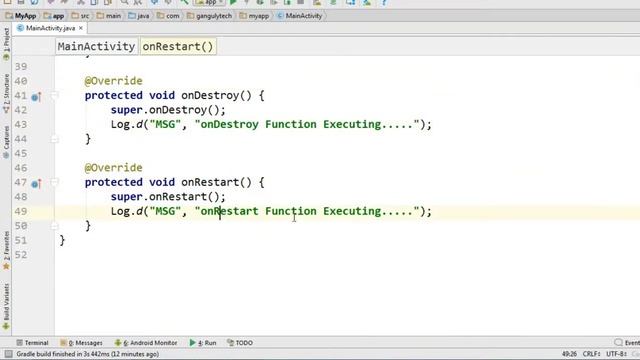Click the override gutter icon for onRestart

(36, 184)
